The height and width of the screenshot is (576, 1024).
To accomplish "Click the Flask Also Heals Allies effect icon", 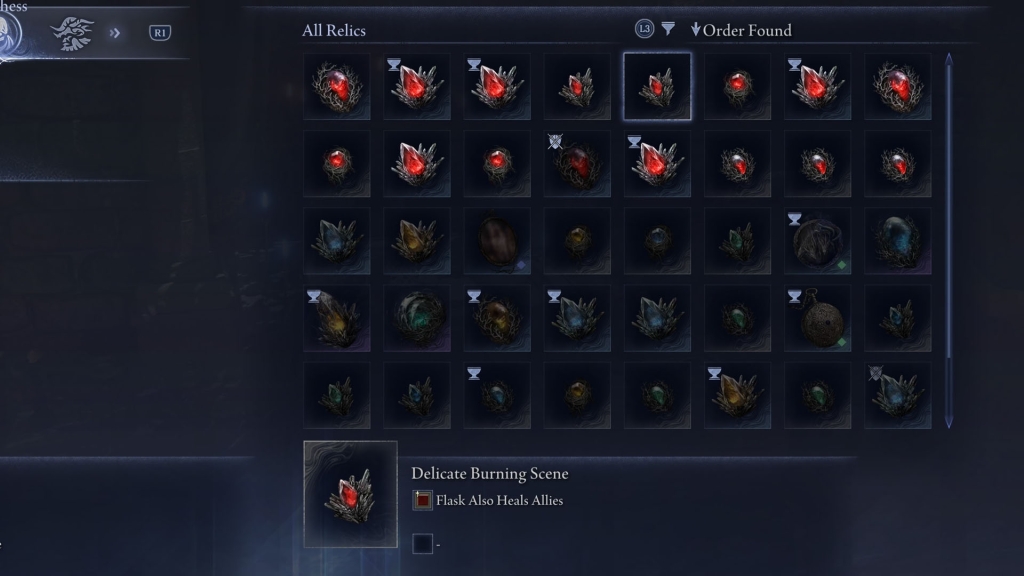I will [423, 500].
